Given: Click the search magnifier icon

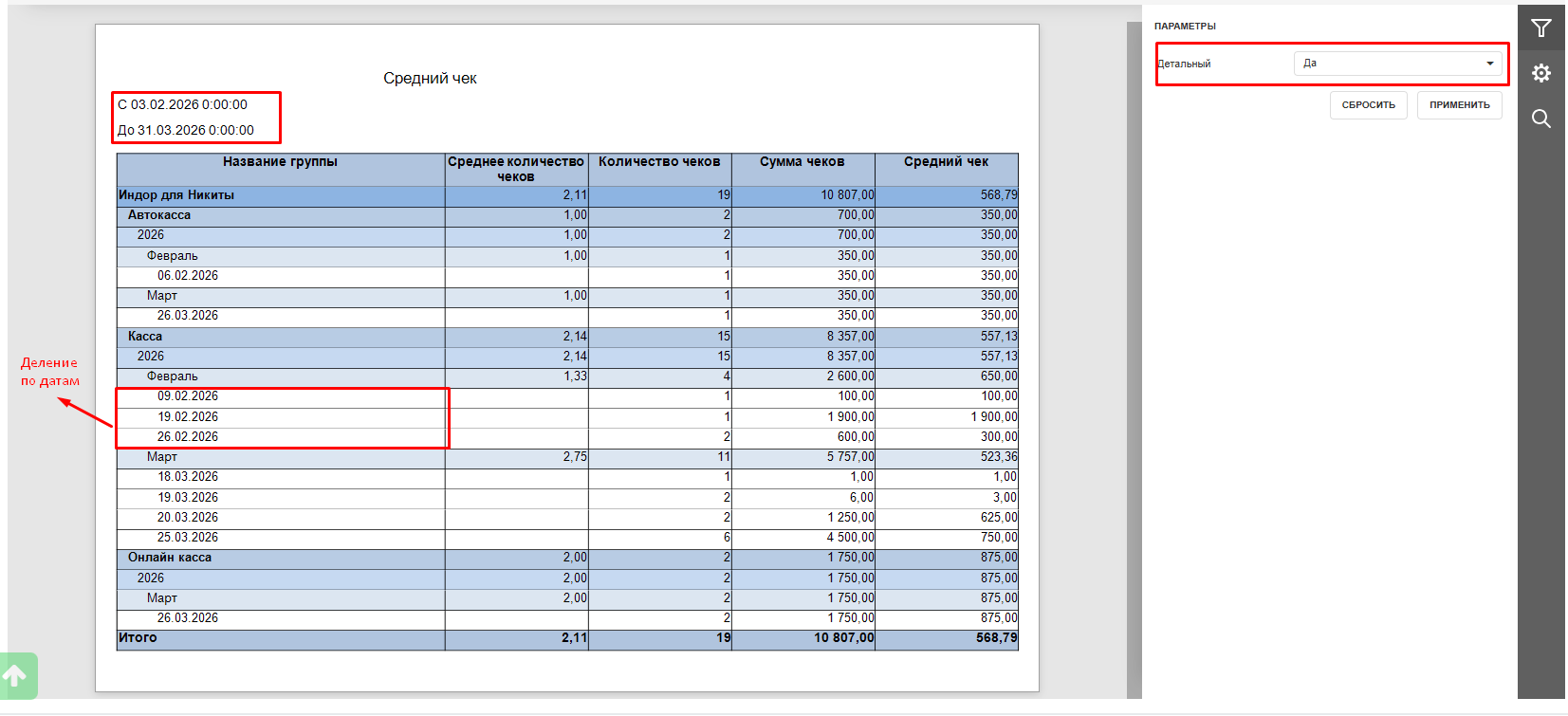Looking at the screenshot, I should [1540, 119].
